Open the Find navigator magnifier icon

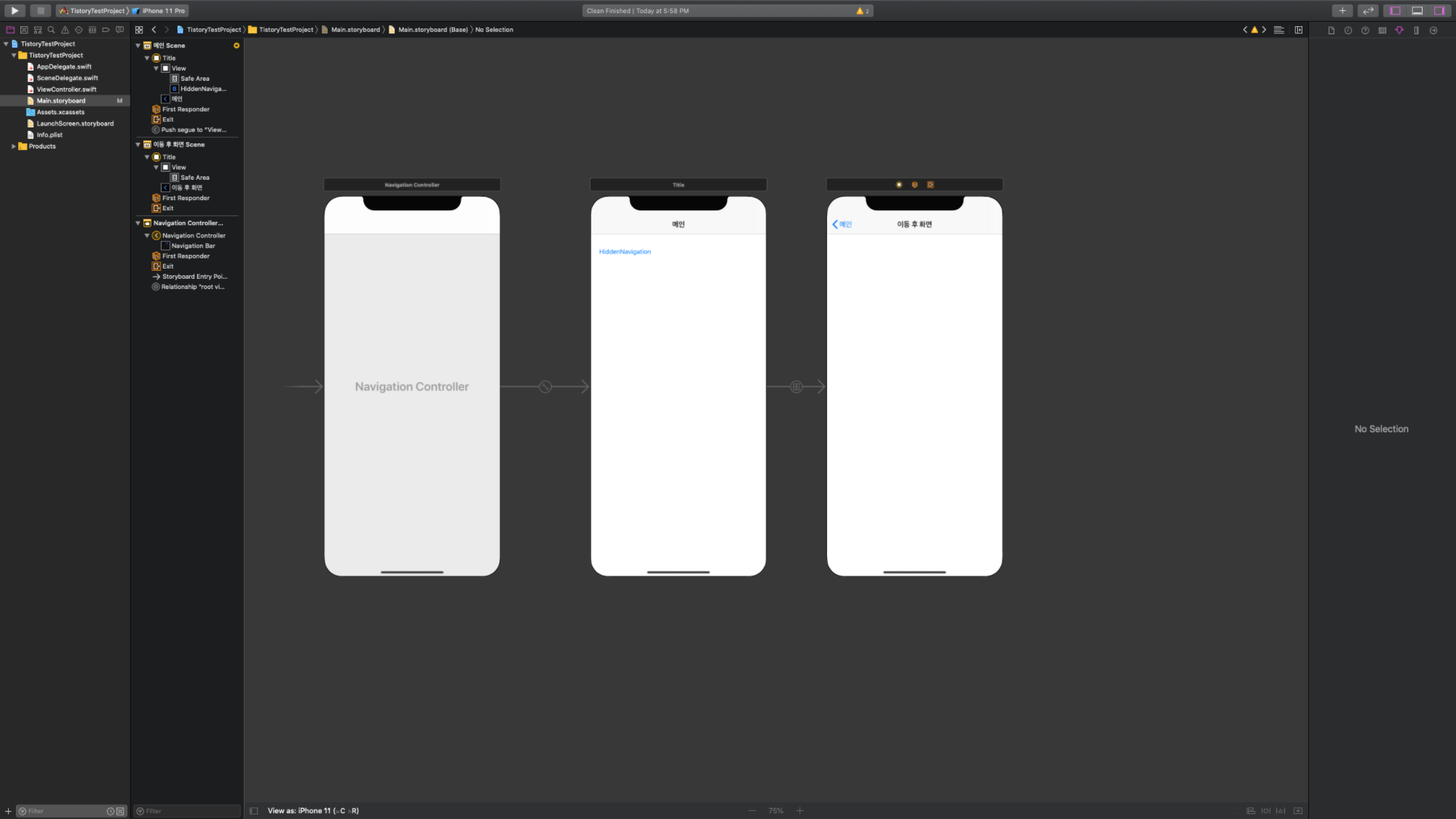[x=52, y=30]
